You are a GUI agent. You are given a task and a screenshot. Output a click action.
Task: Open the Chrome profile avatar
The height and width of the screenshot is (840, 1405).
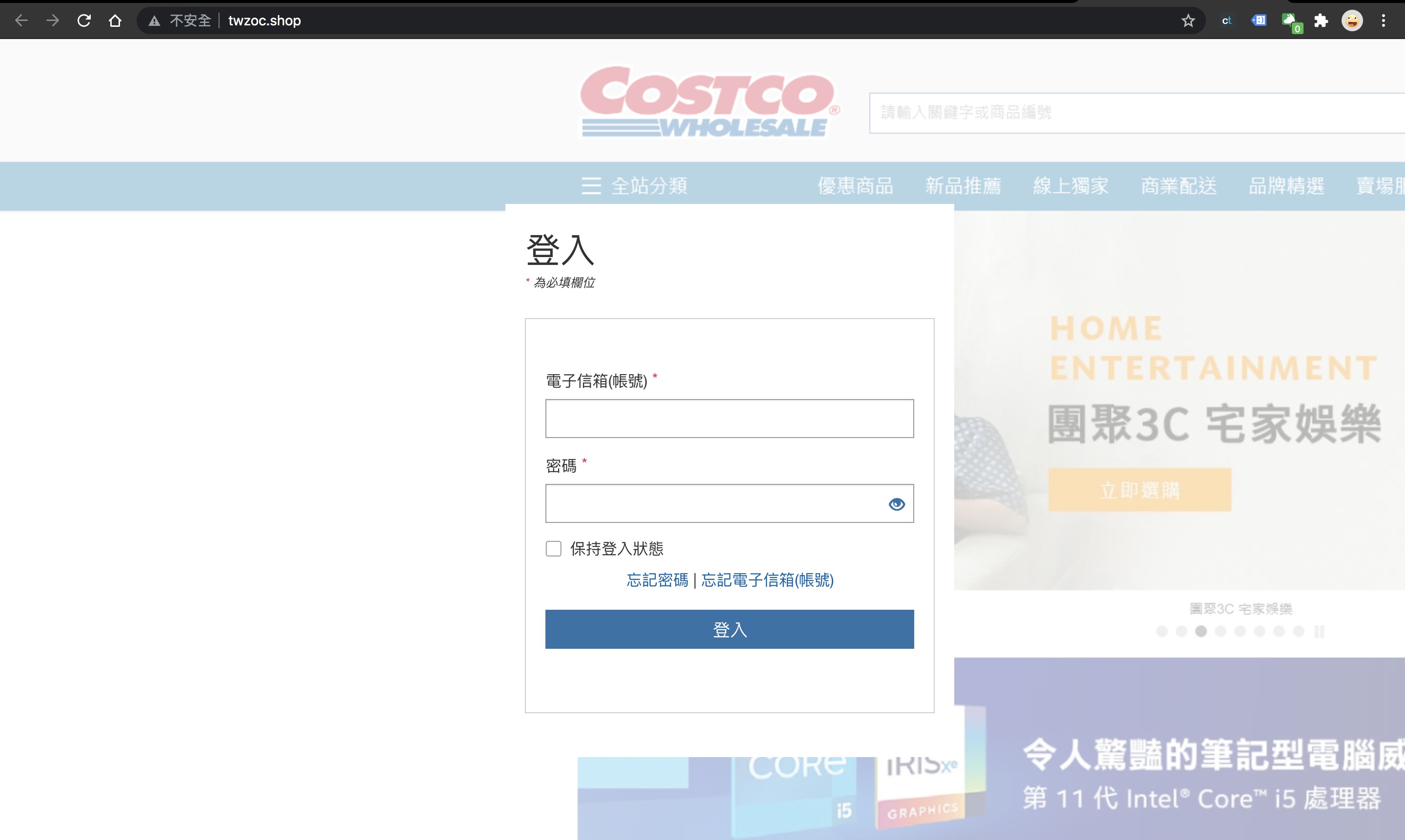click(x=1352, y=21)
